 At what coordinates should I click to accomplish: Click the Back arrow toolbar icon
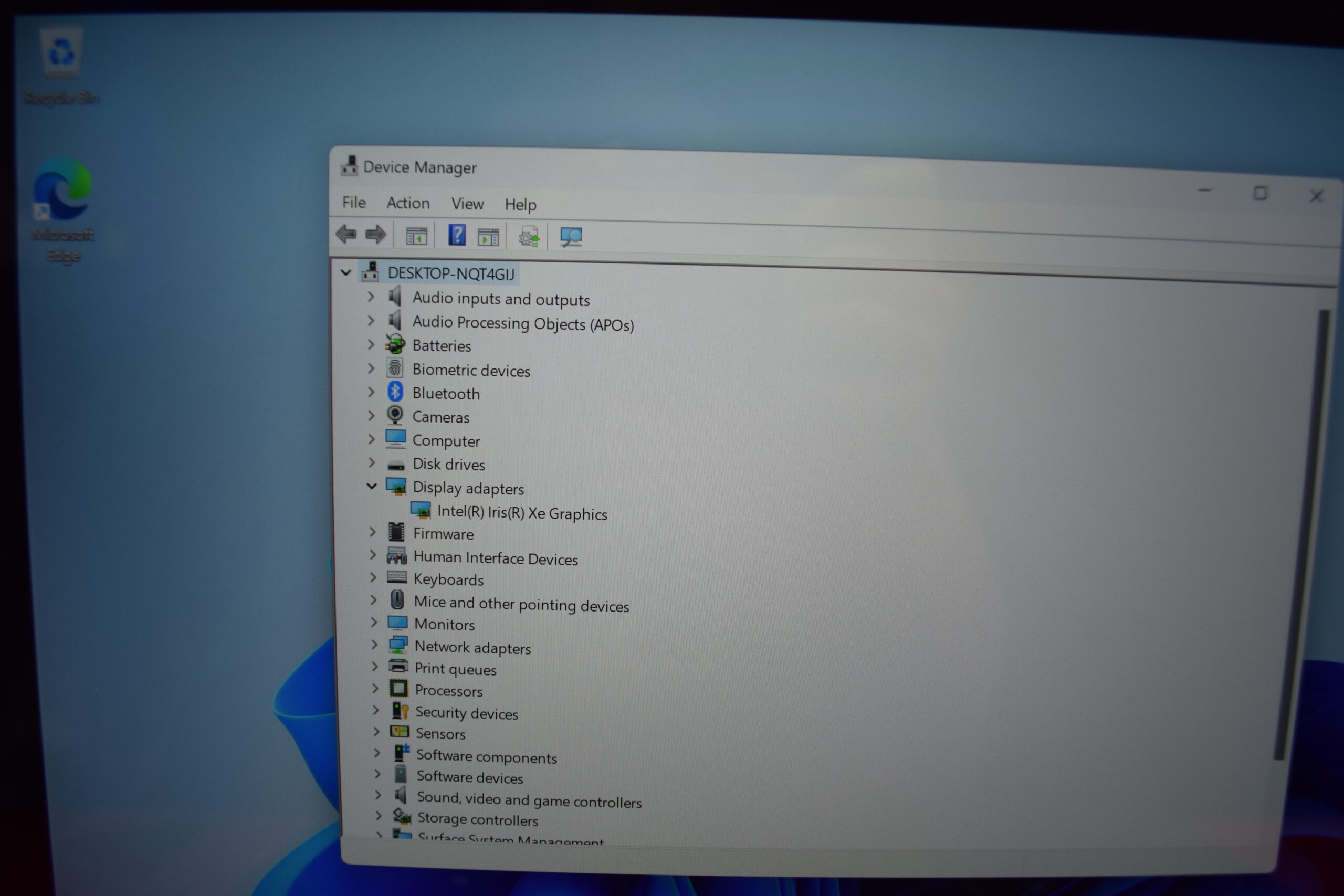[x=346, y=234]
